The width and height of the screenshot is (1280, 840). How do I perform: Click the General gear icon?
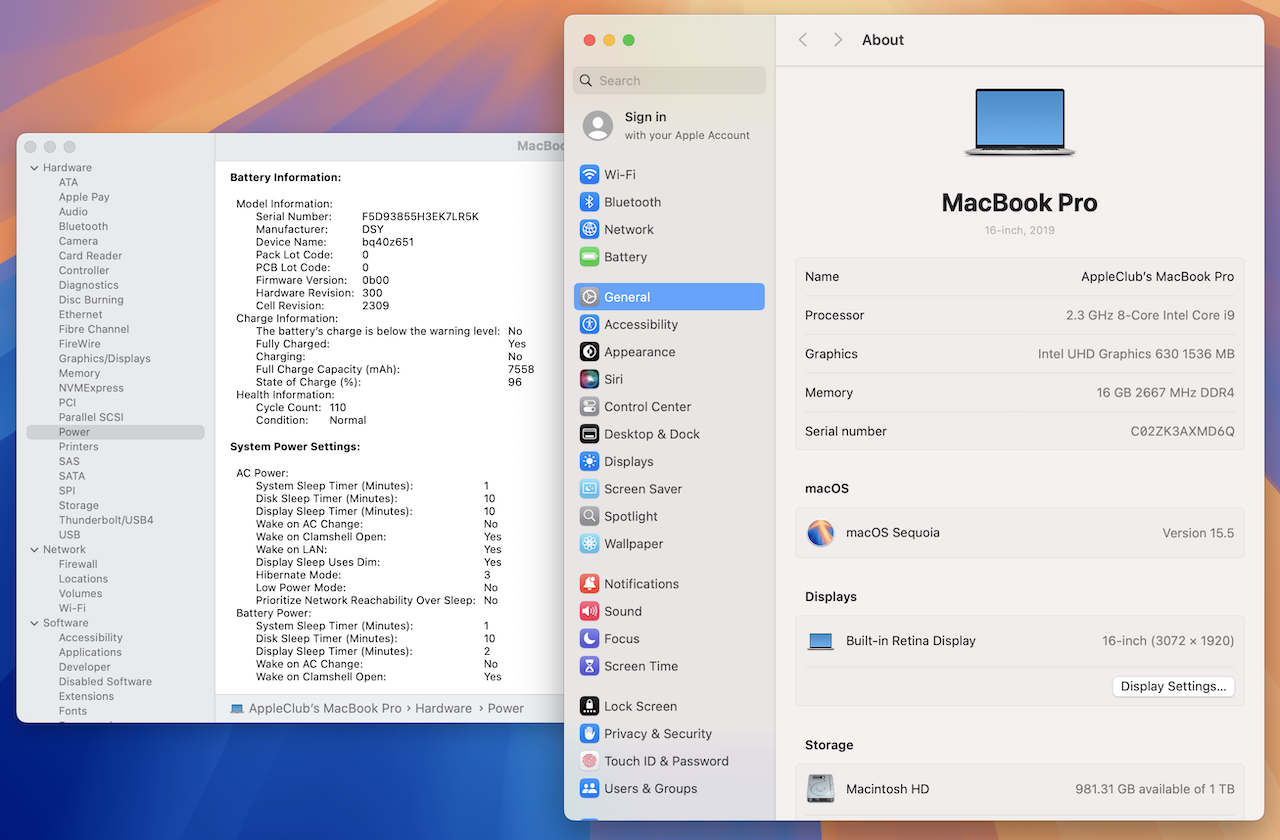pyautogui.click(x=589, y=297)
